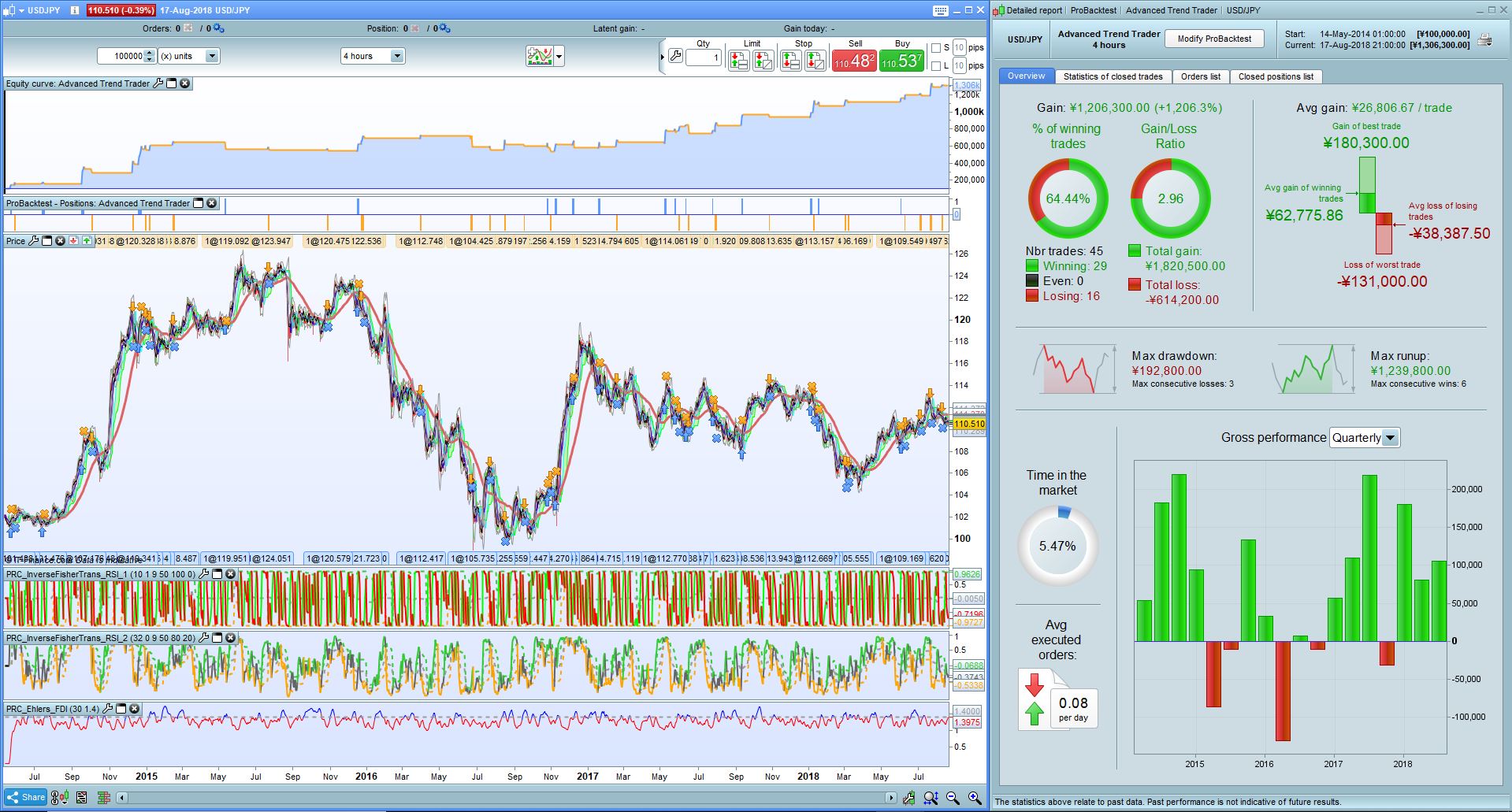
Task: Click the indicators icon beside Share
Action: [60, 798]
